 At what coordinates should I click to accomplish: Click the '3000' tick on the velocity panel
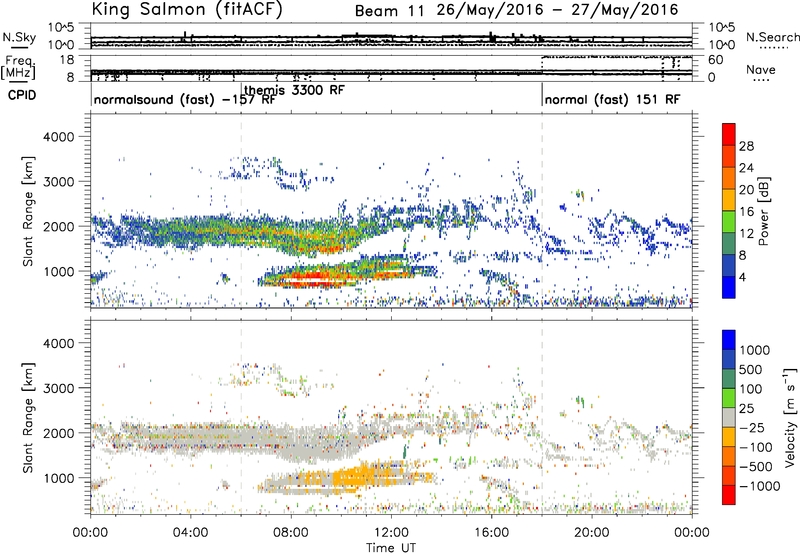(59, 388)
